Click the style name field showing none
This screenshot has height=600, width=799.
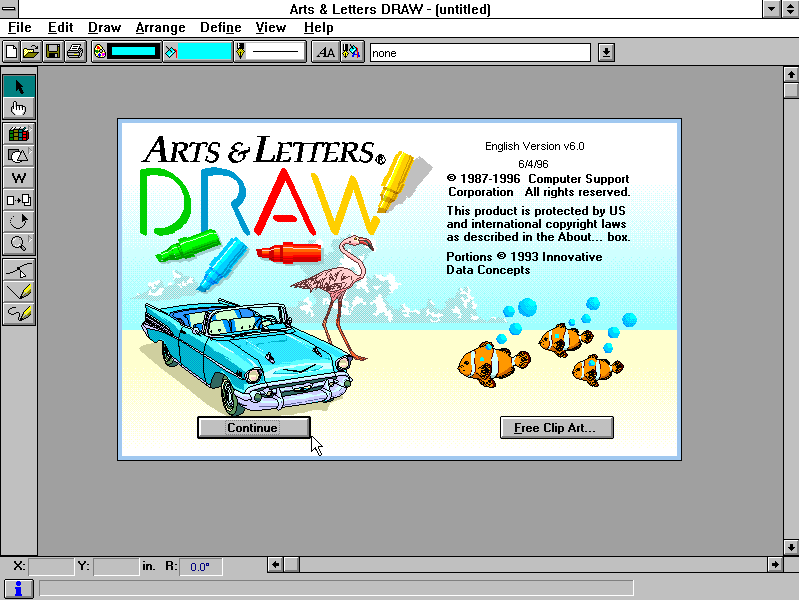pos(480,53)
